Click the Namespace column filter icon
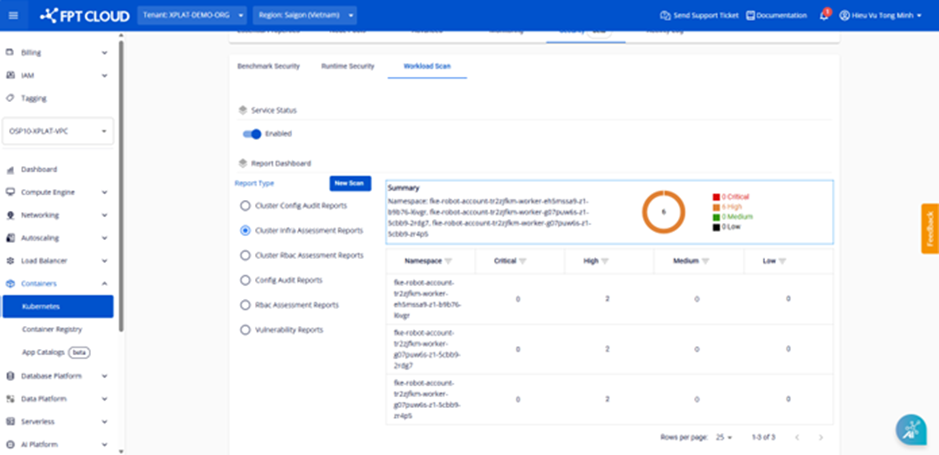The height and width of the screenshot is (455, 939). click(448, 261)
